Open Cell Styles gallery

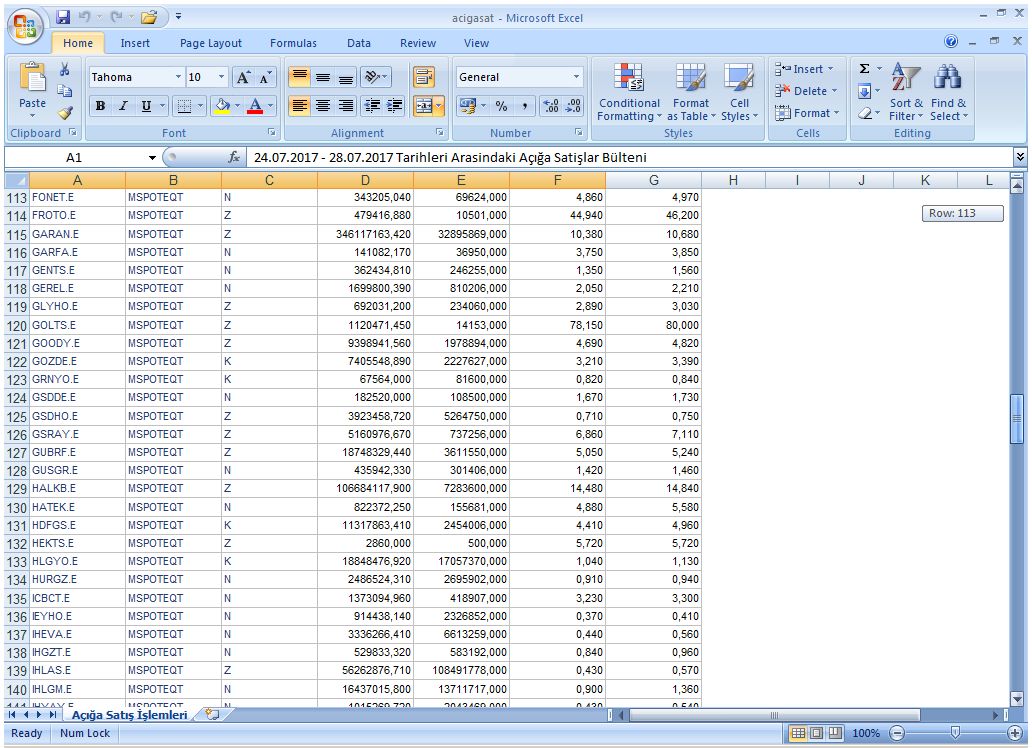point(739,92)
